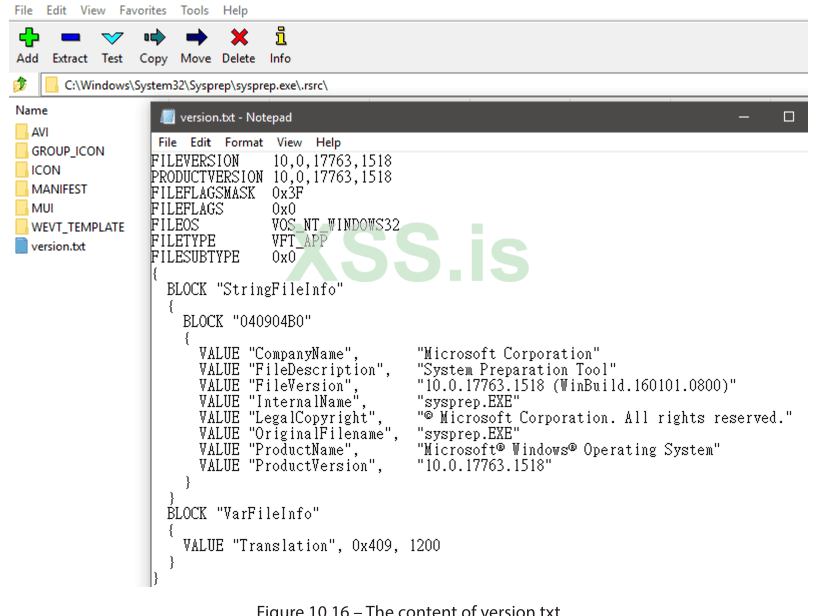Select the ICON folder icon
Screen dimensions: 814x616
pos(22,170)
